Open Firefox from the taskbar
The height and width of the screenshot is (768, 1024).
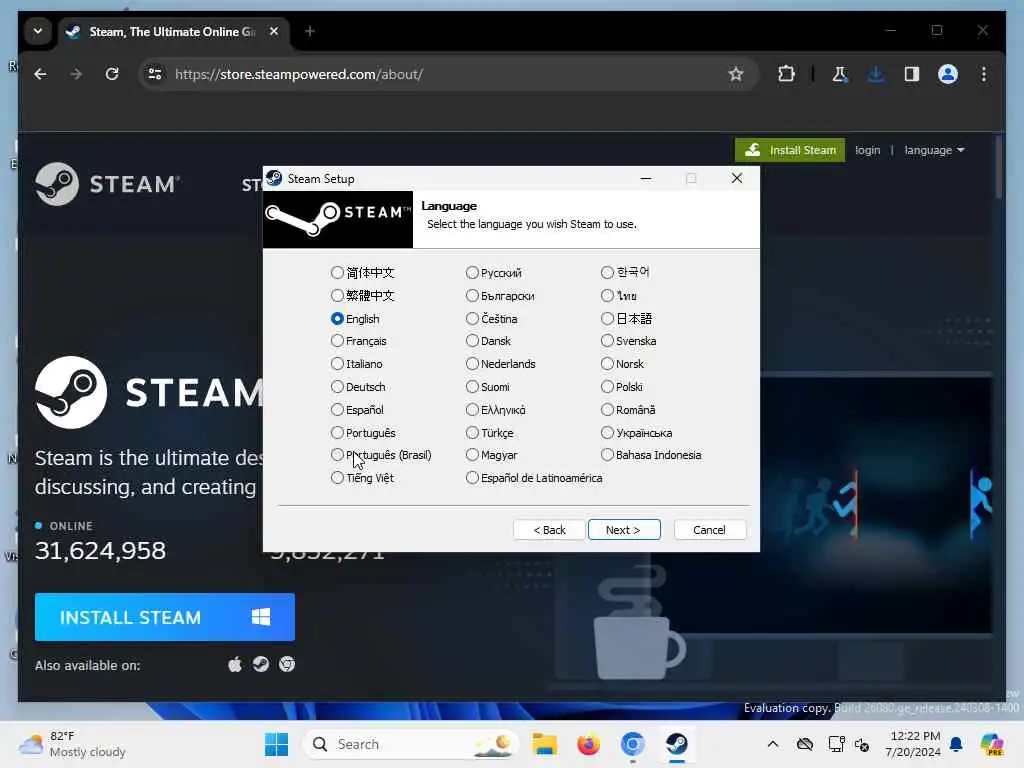588,744
